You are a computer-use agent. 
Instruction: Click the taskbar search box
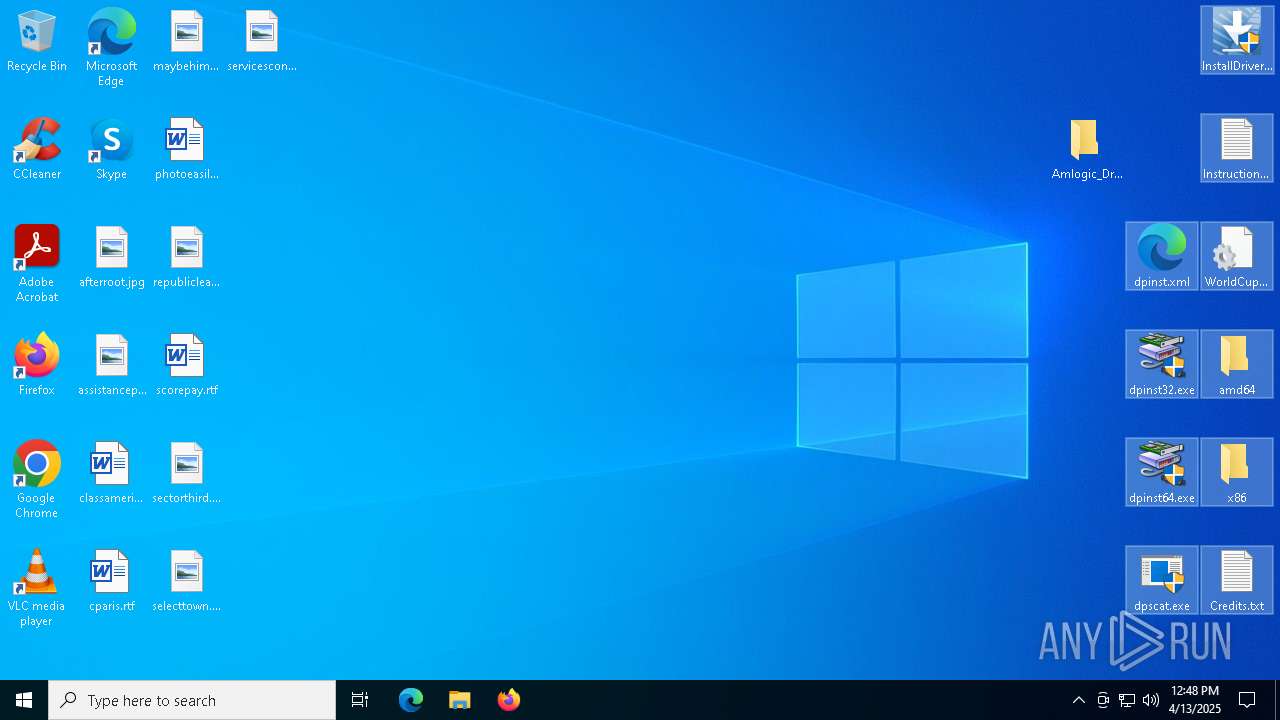click(x=192, y=700)
